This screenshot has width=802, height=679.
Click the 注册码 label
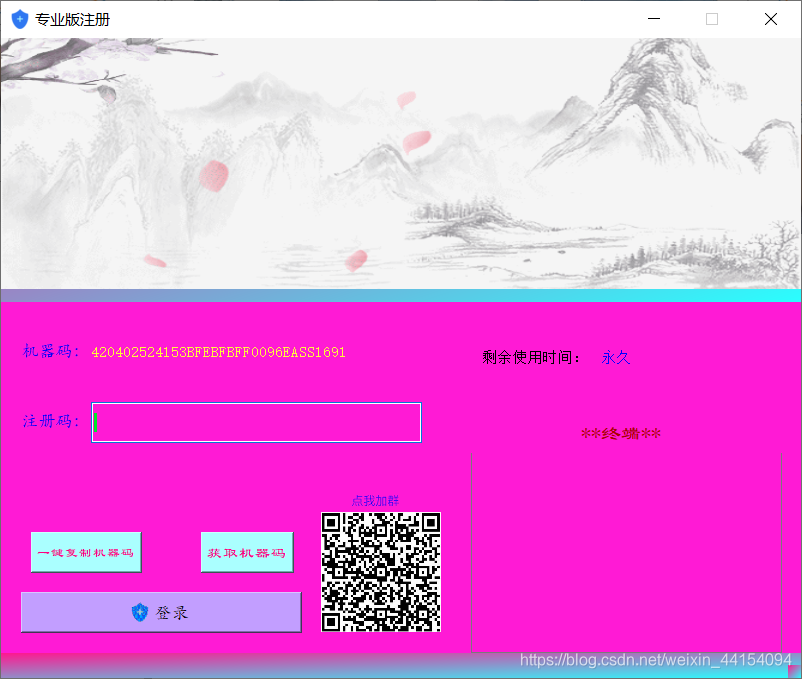51,421
